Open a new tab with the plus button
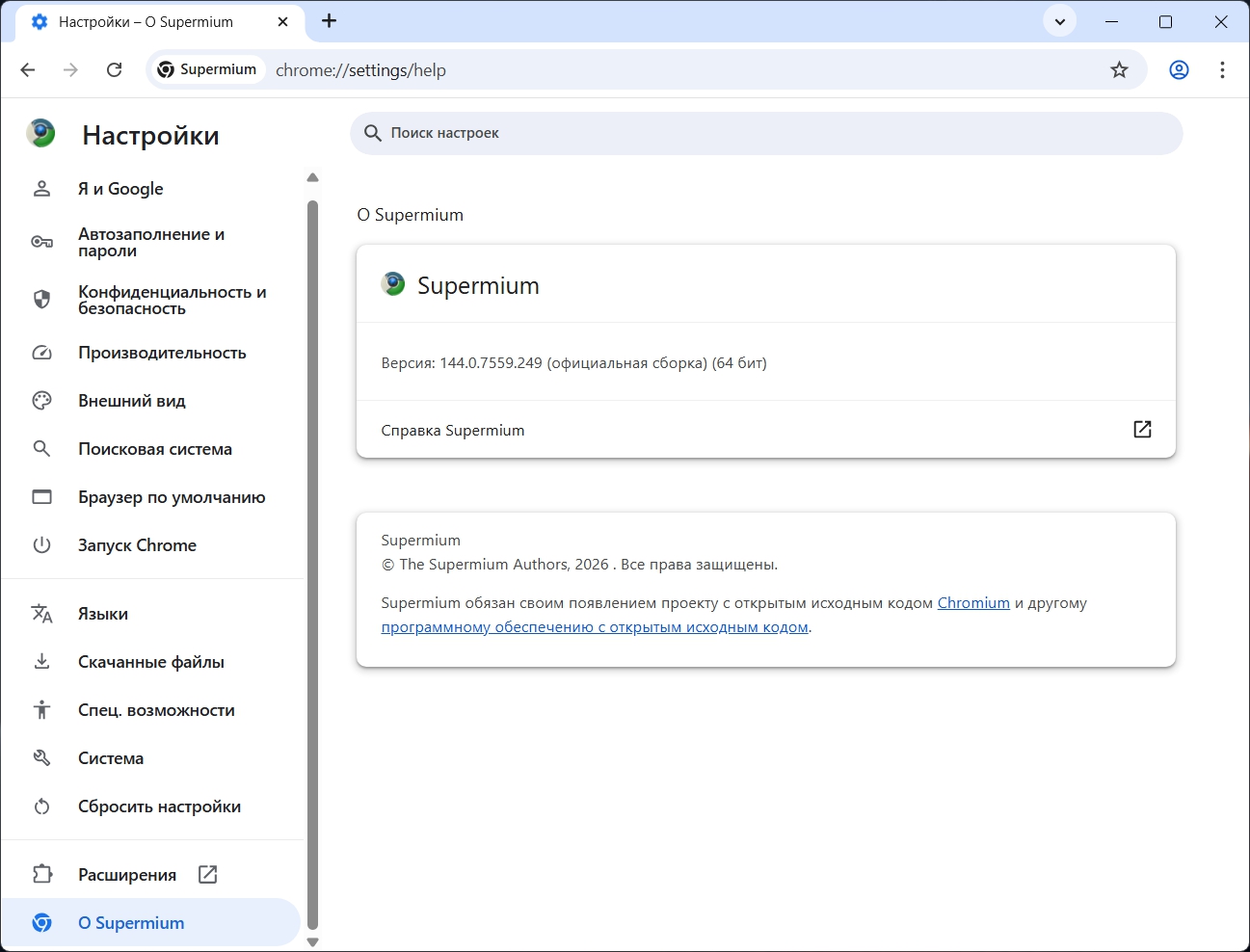 (x=329, y=21)
